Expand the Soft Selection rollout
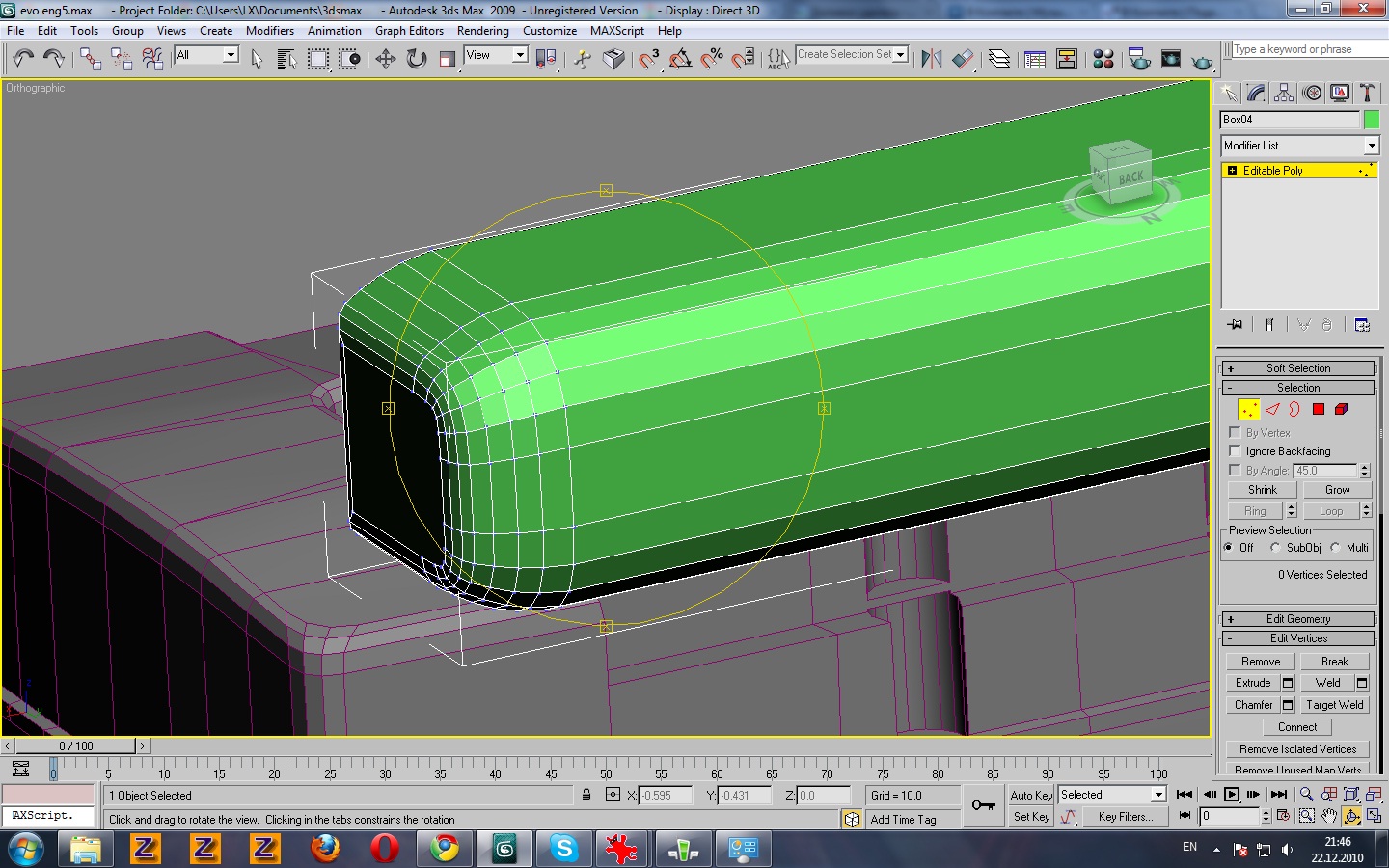This screenshot has height=868, width=1389. 1297,368
